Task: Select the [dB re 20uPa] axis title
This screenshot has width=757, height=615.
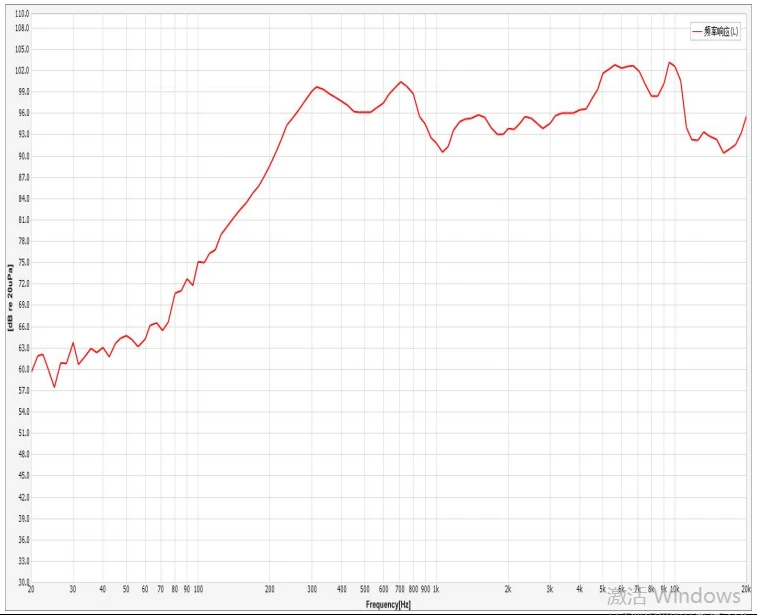Action: [10, 297]
